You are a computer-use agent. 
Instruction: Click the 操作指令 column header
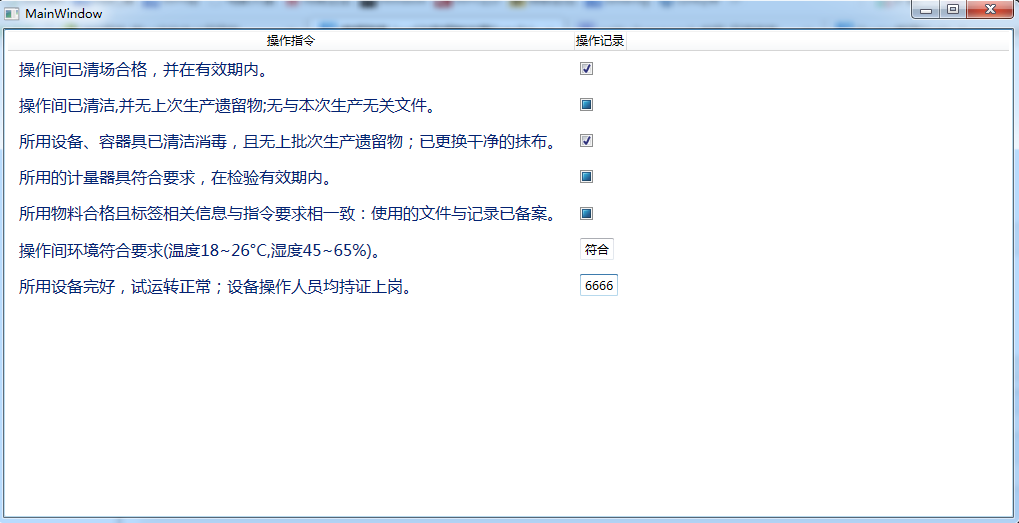(x=290, y=41)
